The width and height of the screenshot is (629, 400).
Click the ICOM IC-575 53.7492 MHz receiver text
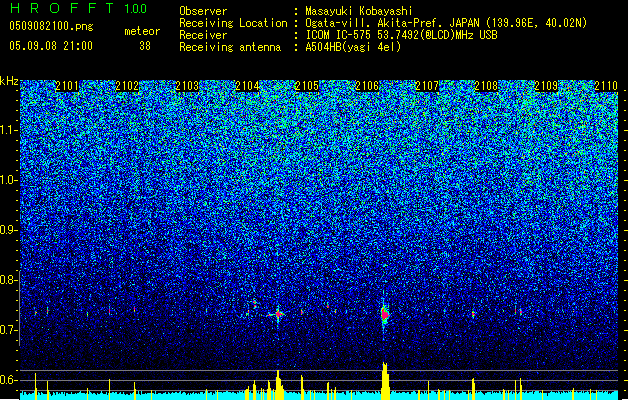[x=401, y=35]
